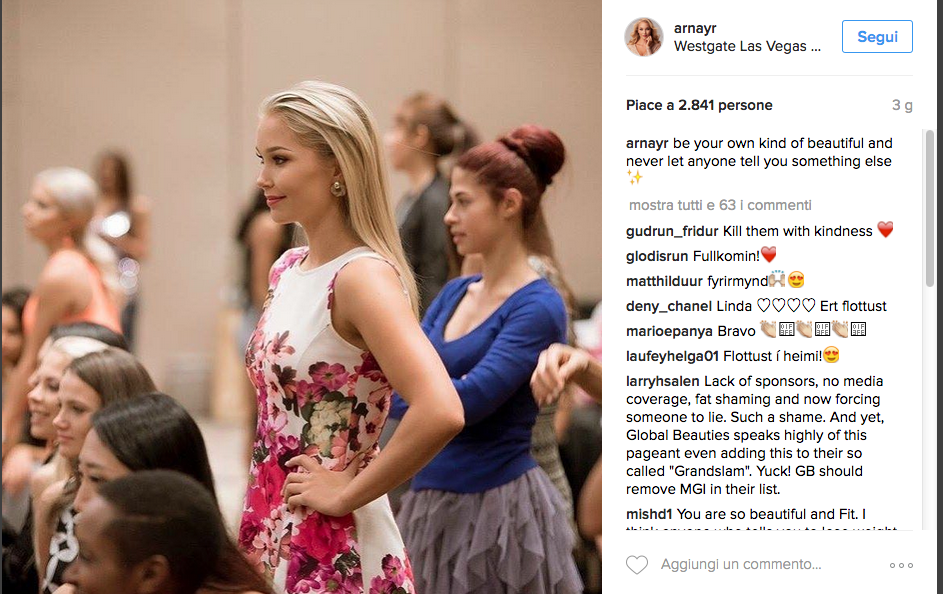
Task: Open Westgate Las Vegas location link
Action: [x=747, y=46]
